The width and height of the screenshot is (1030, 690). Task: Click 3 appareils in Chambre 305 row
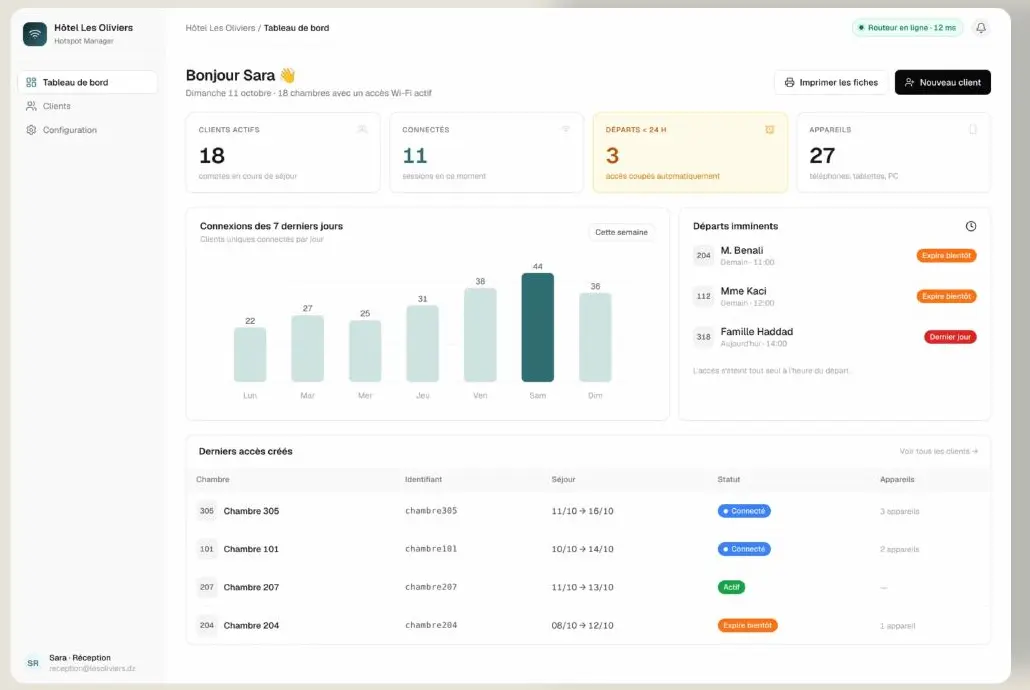coord(899,511)
